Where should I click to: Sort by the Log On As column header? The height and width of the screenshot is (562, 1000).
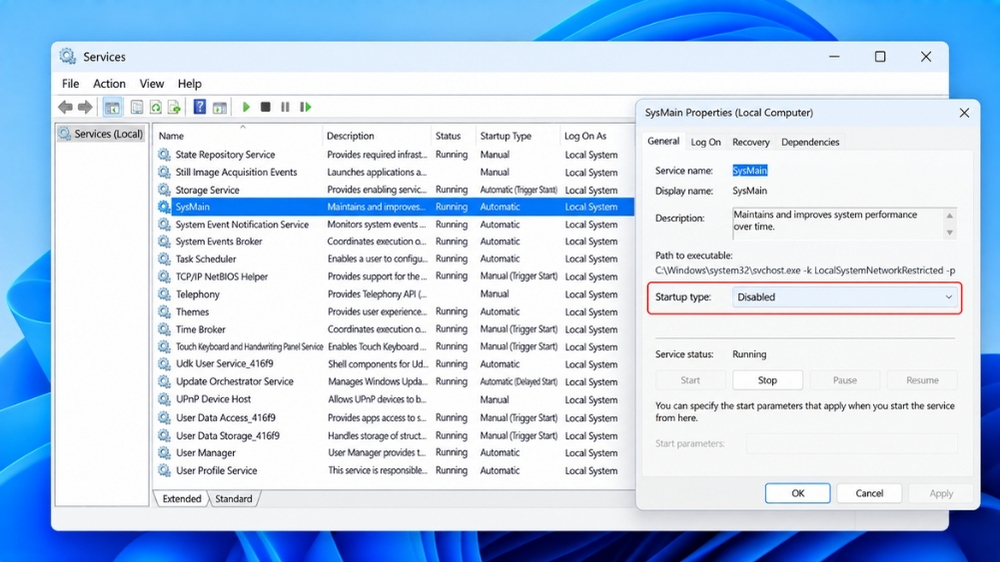(x=596, y=136)
